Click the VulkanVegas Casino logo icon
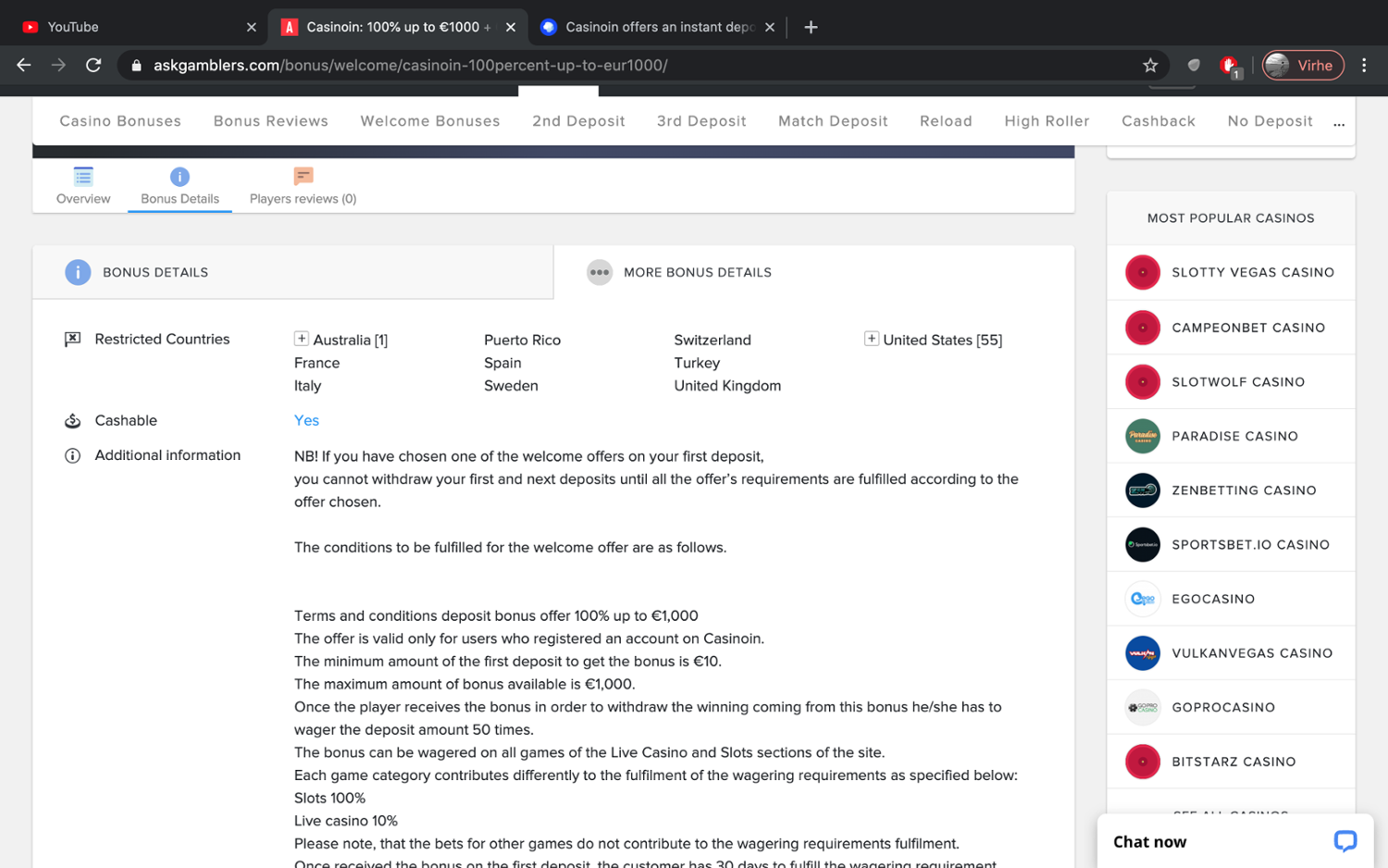Image resolution: width=1388 pixels, height=868 pixels. point(1142,653)
